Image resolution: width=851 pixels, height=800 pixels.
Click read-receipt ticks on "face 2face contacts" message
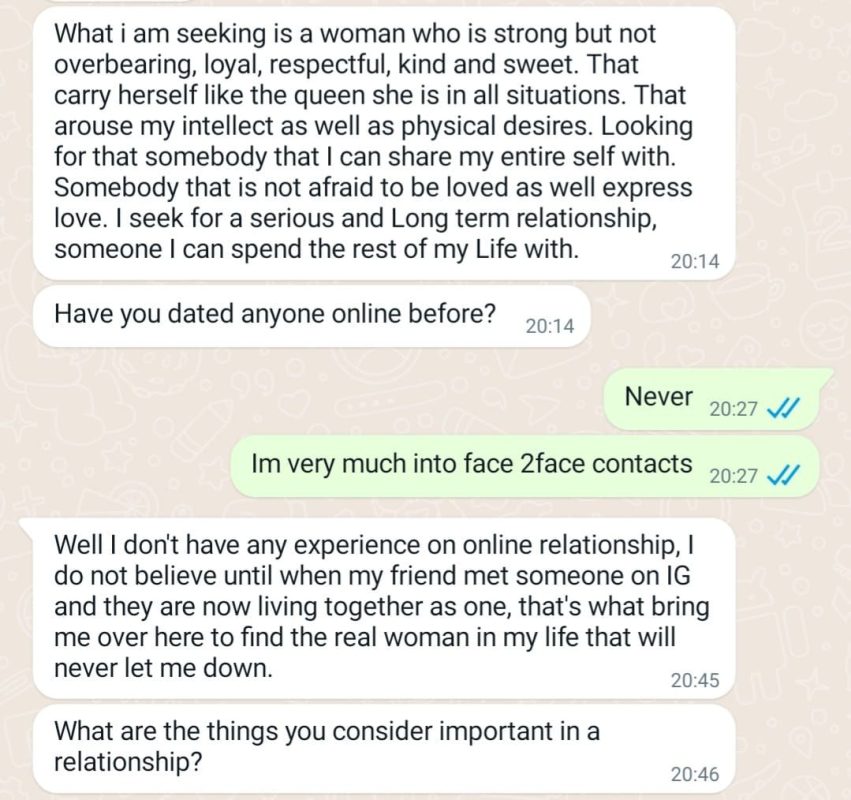click(x=781, y=476)
